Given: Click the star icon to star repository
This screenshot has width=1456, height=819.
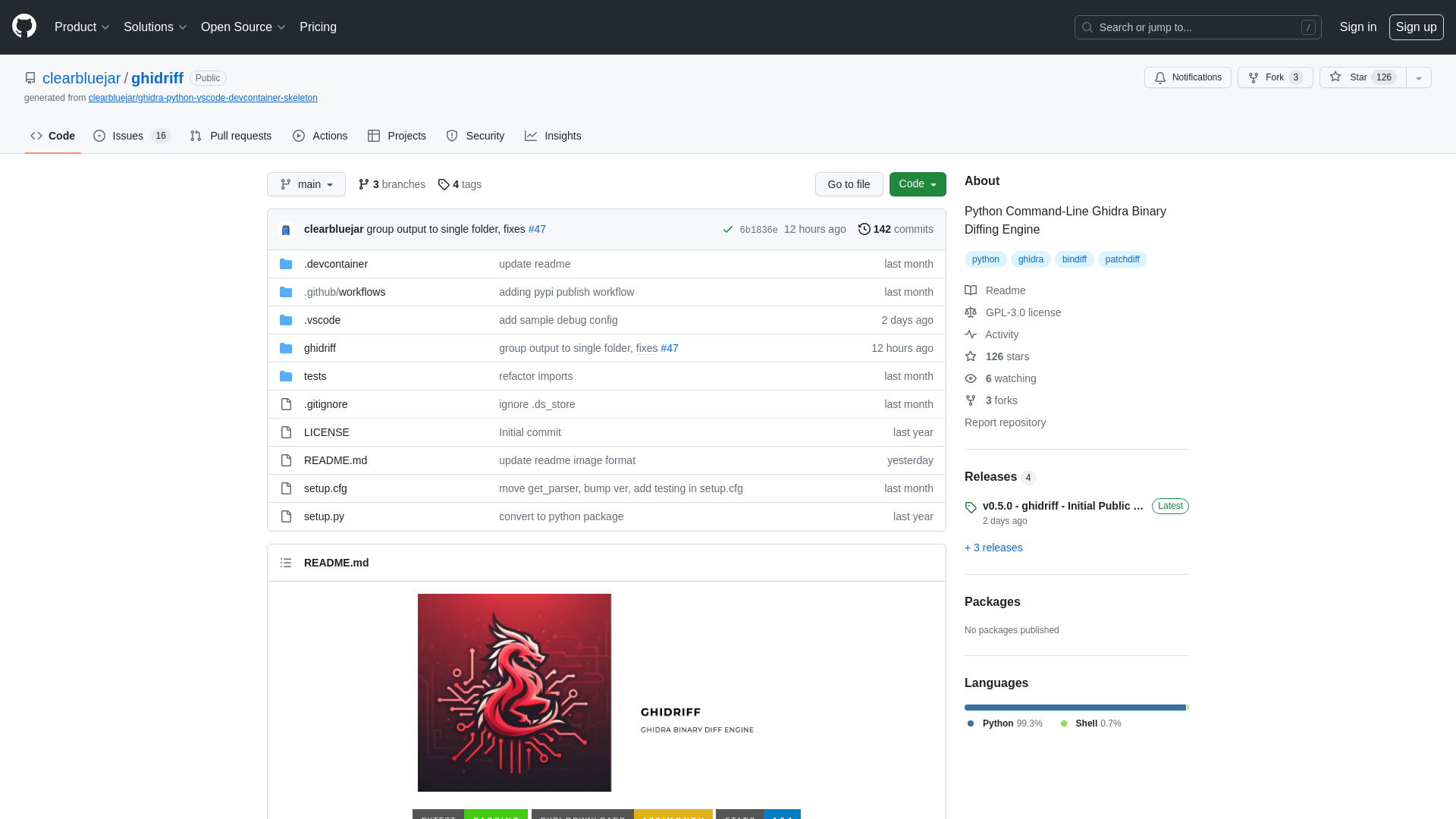Looking at the screenshot, I should [x=1335, y=77].
